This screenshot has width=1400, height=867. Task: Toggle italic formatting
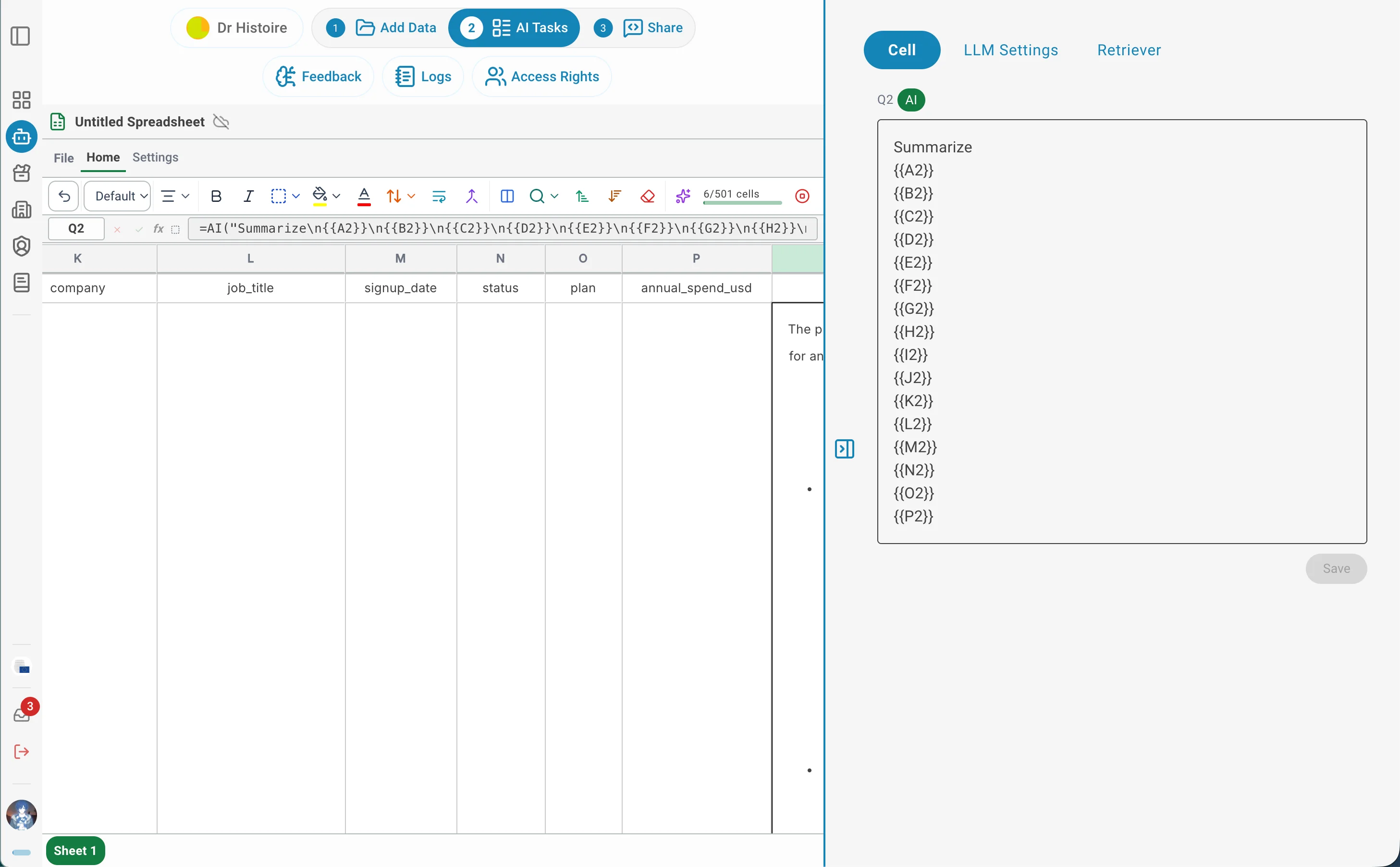(248, 196)
